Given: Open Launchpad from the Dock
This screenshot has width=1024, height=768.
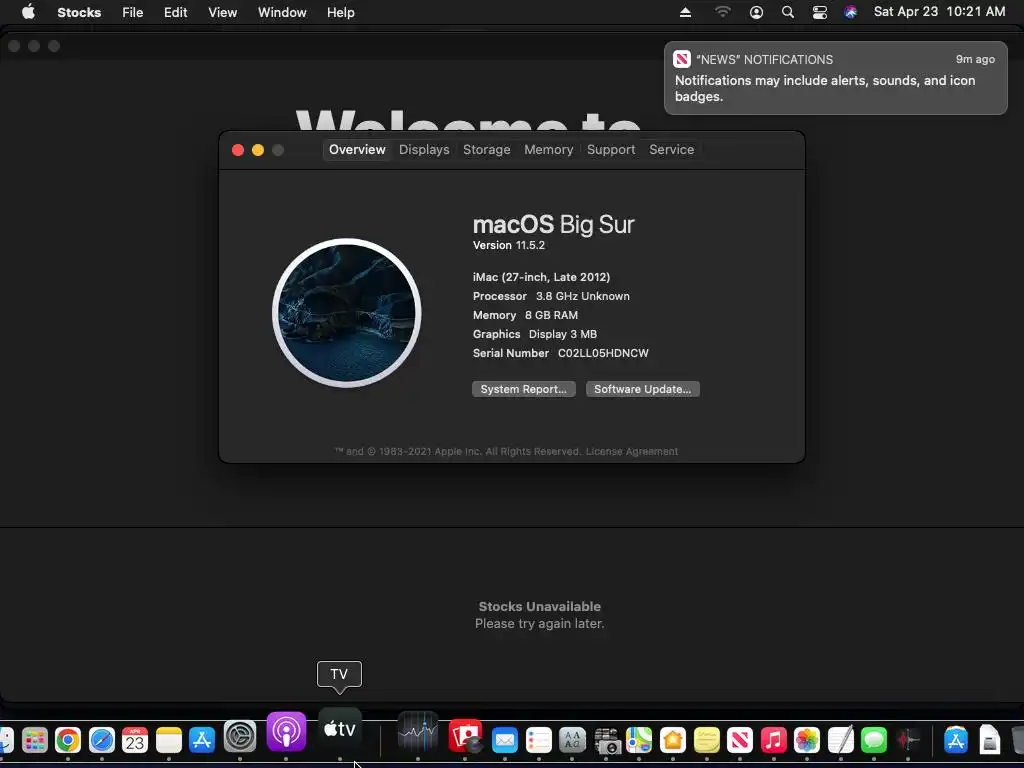Looking at the screenshot, I should tap(35, 741).
